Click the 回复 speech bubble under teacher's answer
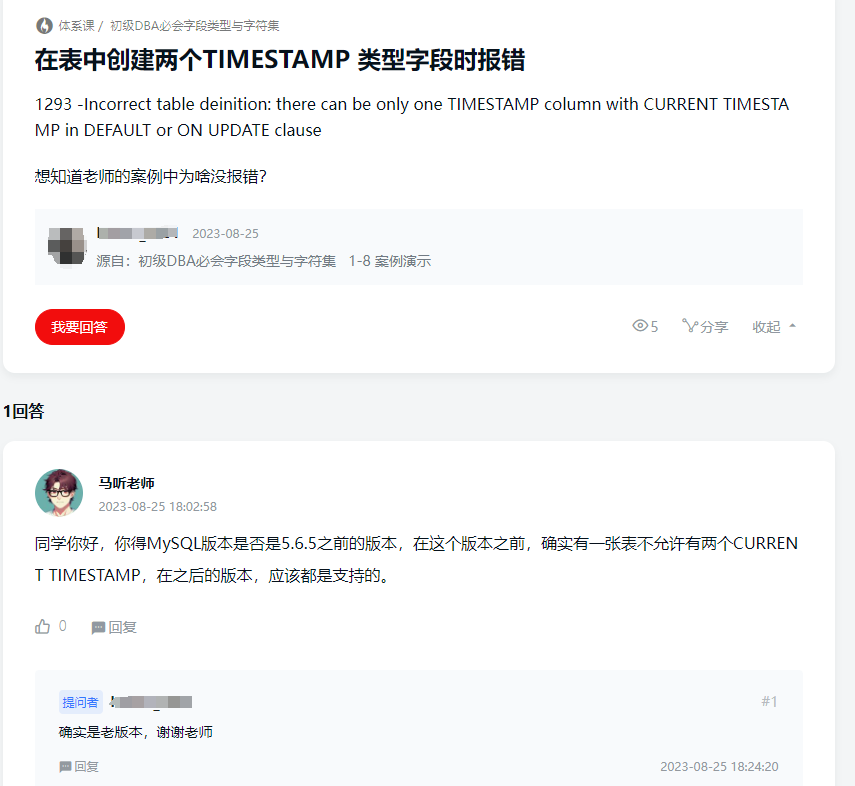This screenshot has width=855, height=786. coord(98,628)
